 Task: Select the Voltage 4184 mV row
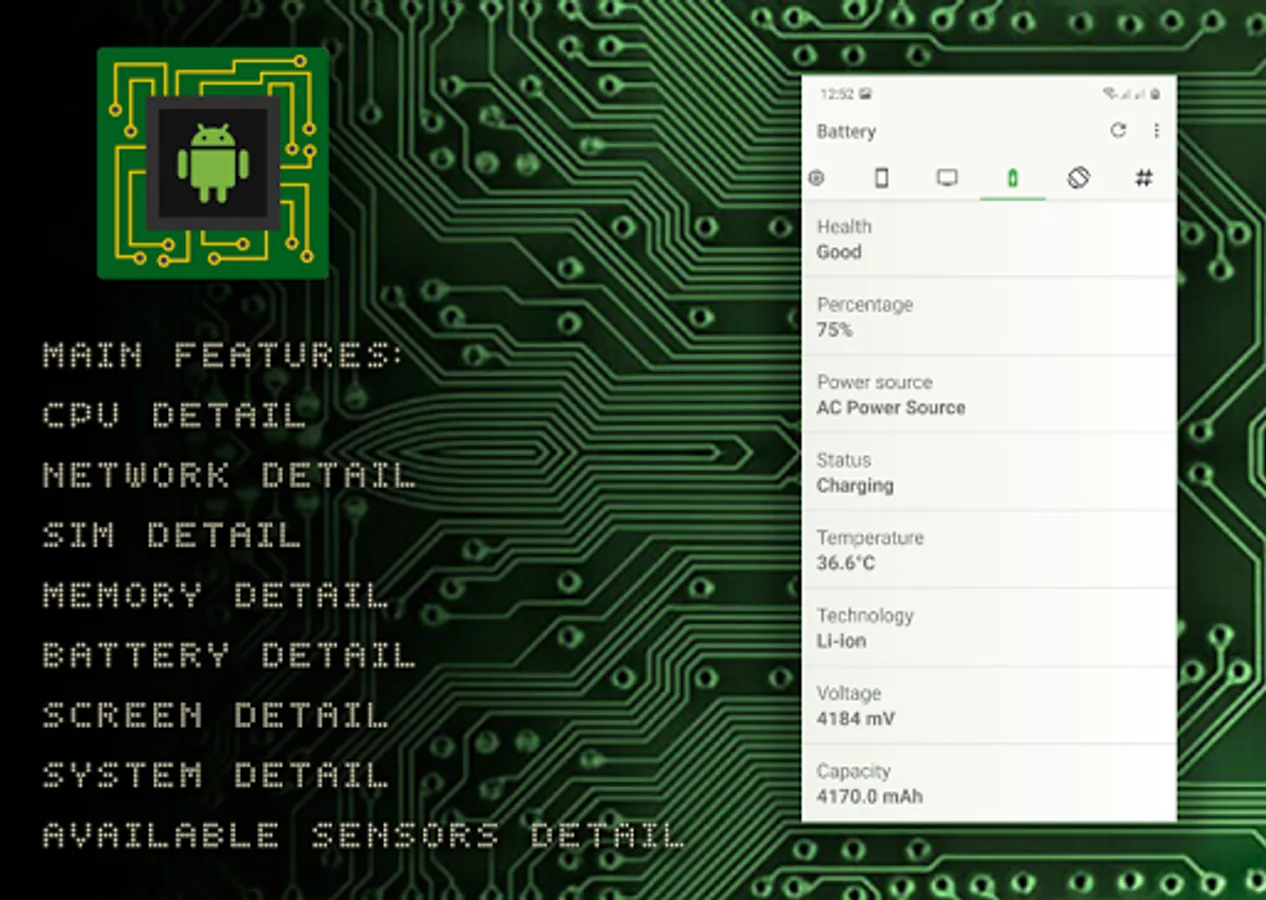click(989, 706)
